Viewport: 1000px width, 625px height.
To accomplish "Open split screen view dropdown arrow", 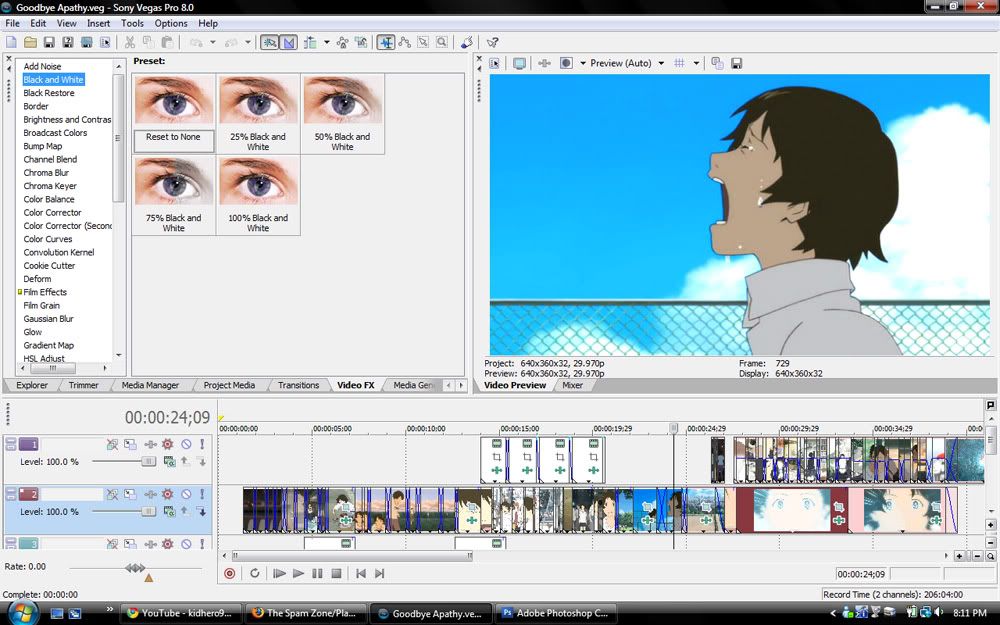I will (582, 63).
